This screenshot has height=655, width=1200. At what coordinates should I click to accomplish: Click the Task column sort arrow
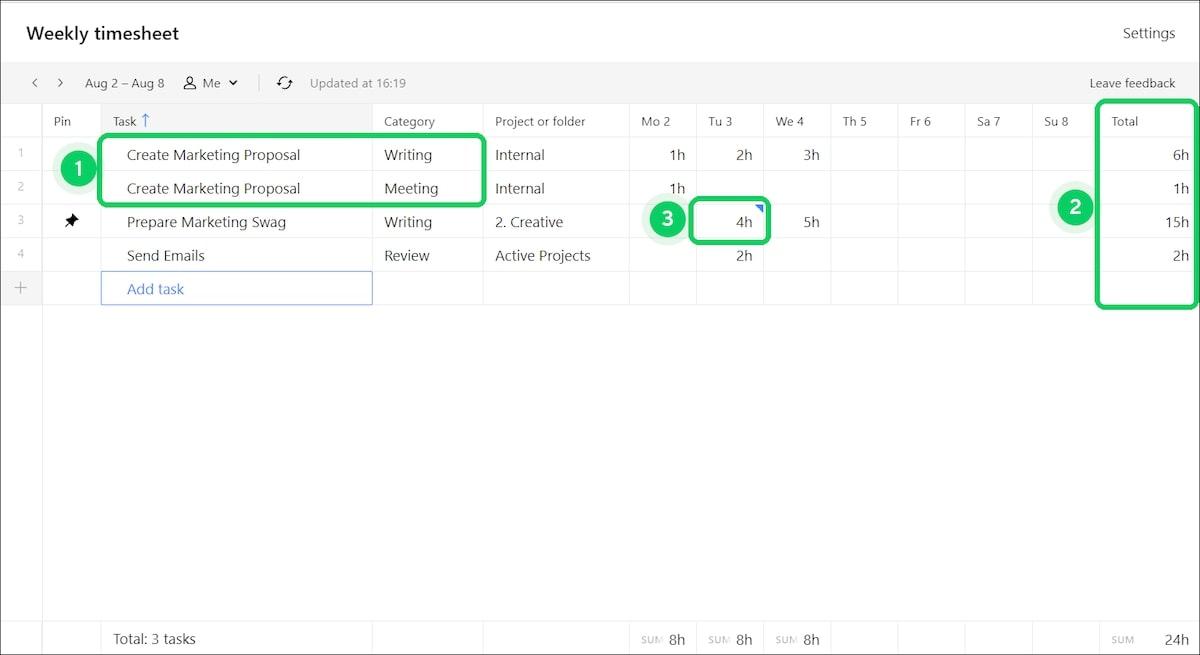(146, 121)
